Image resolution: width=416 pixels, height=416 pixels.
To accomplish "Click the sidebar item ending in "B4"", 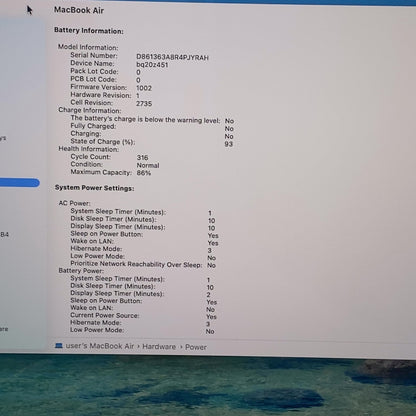I will tap(4, 234).
